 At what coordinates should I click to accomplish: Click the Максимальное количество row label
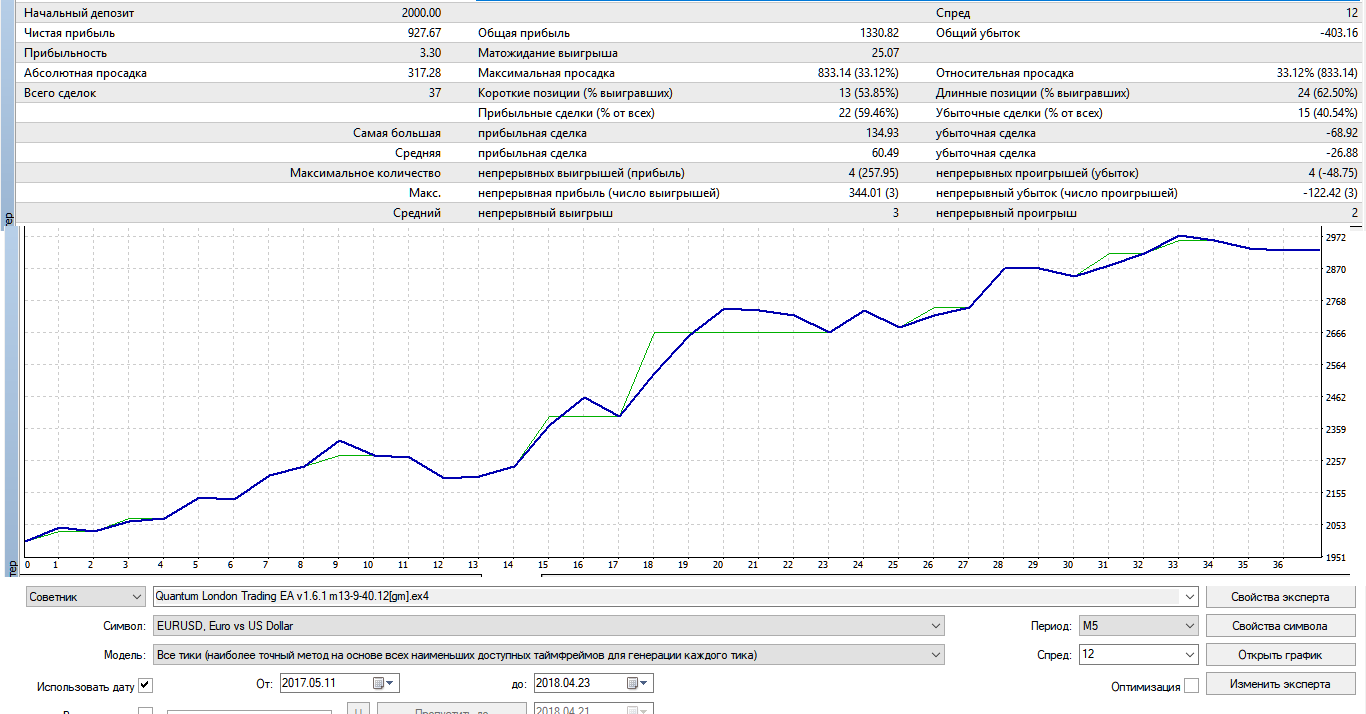coord(365,173)
